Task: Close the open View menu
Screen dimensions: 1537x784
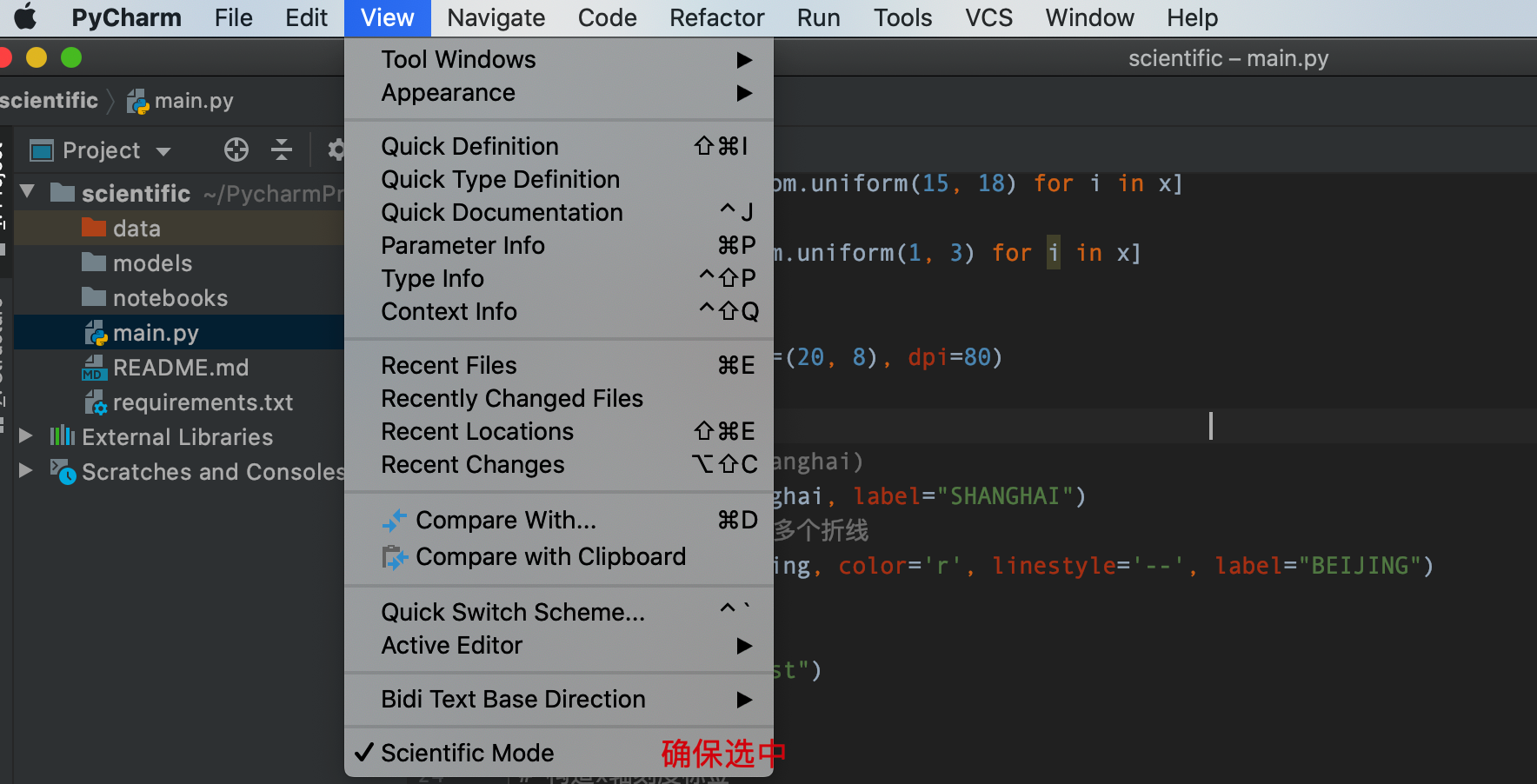Action: (x=387, y=17)
